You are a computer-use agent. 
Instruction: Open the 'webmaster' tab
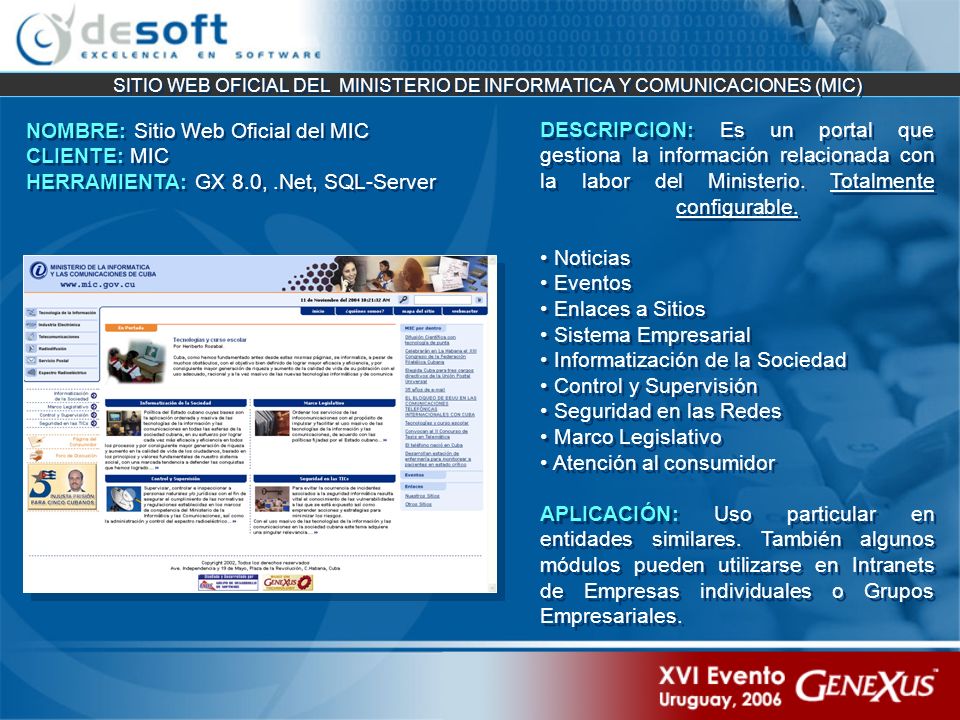pos(465,311)
